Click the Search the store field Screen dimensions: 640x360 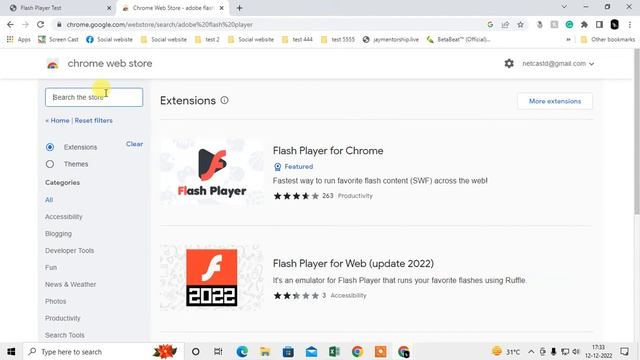[94, 97]
